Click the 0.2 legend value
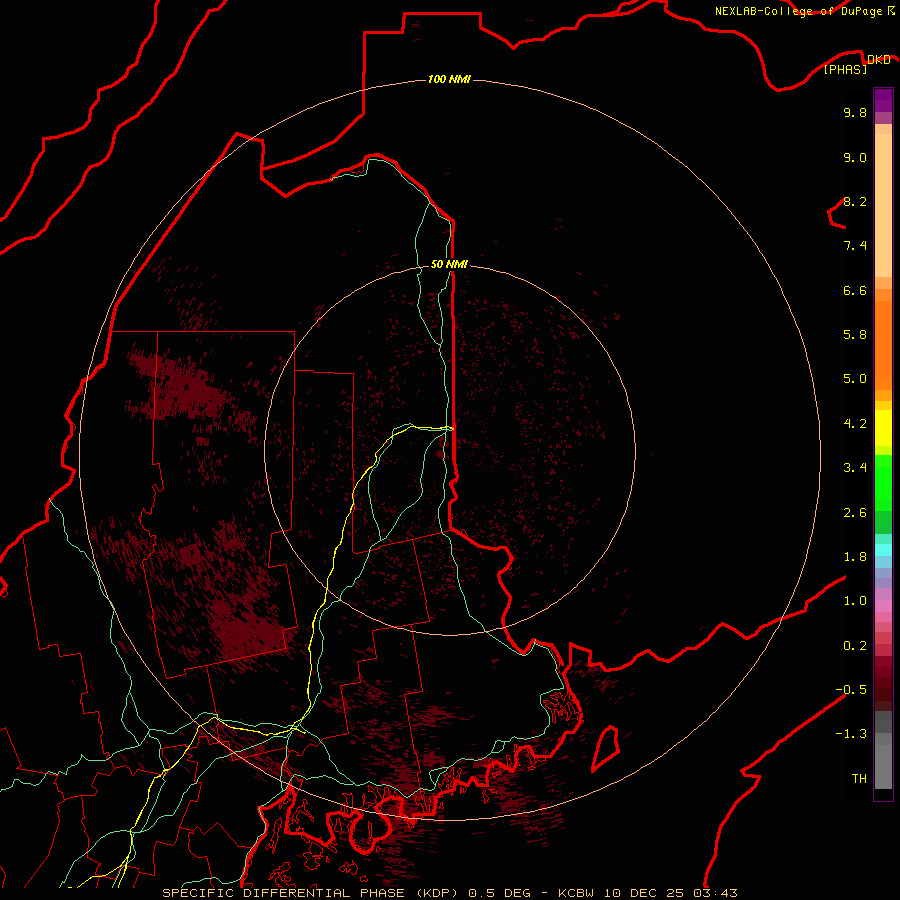Image resolution: width=900 pixels, height=900 pixels. coord(855,646)
